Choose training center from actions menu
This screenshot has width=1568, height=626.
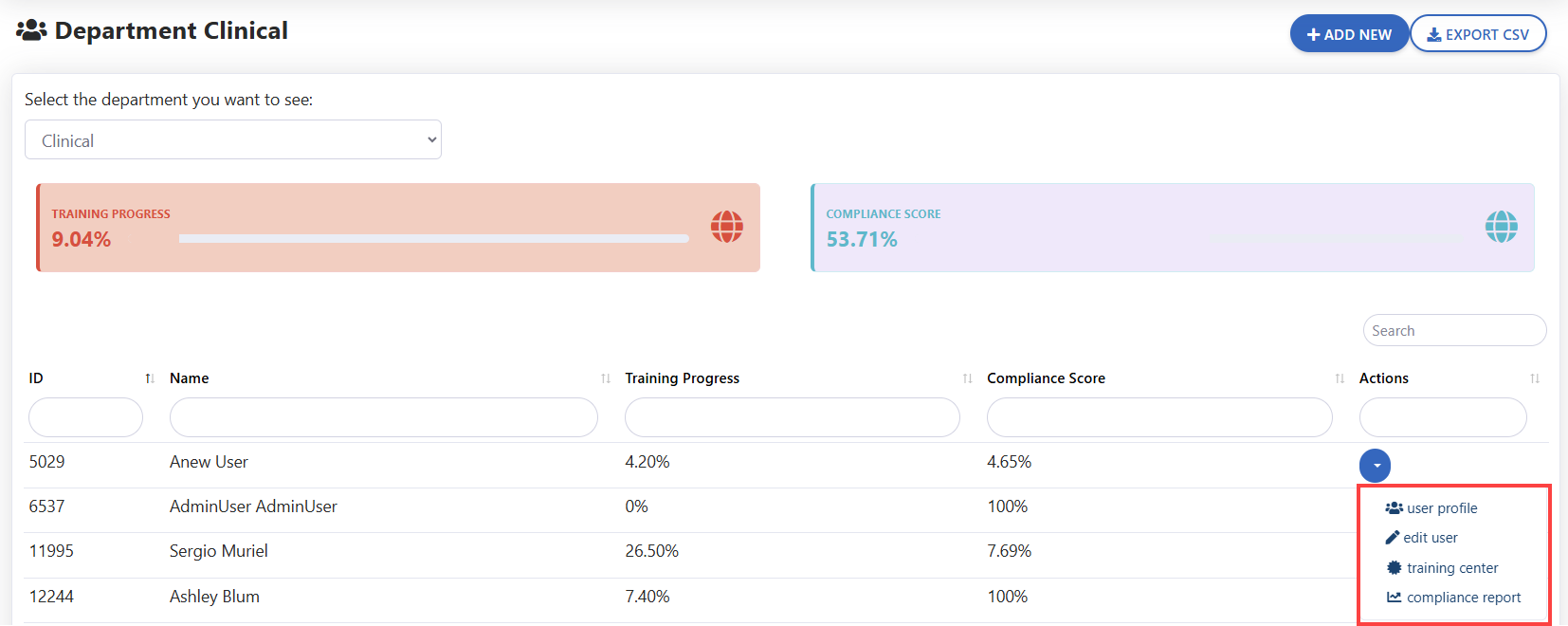click(x=1451, y=568)
